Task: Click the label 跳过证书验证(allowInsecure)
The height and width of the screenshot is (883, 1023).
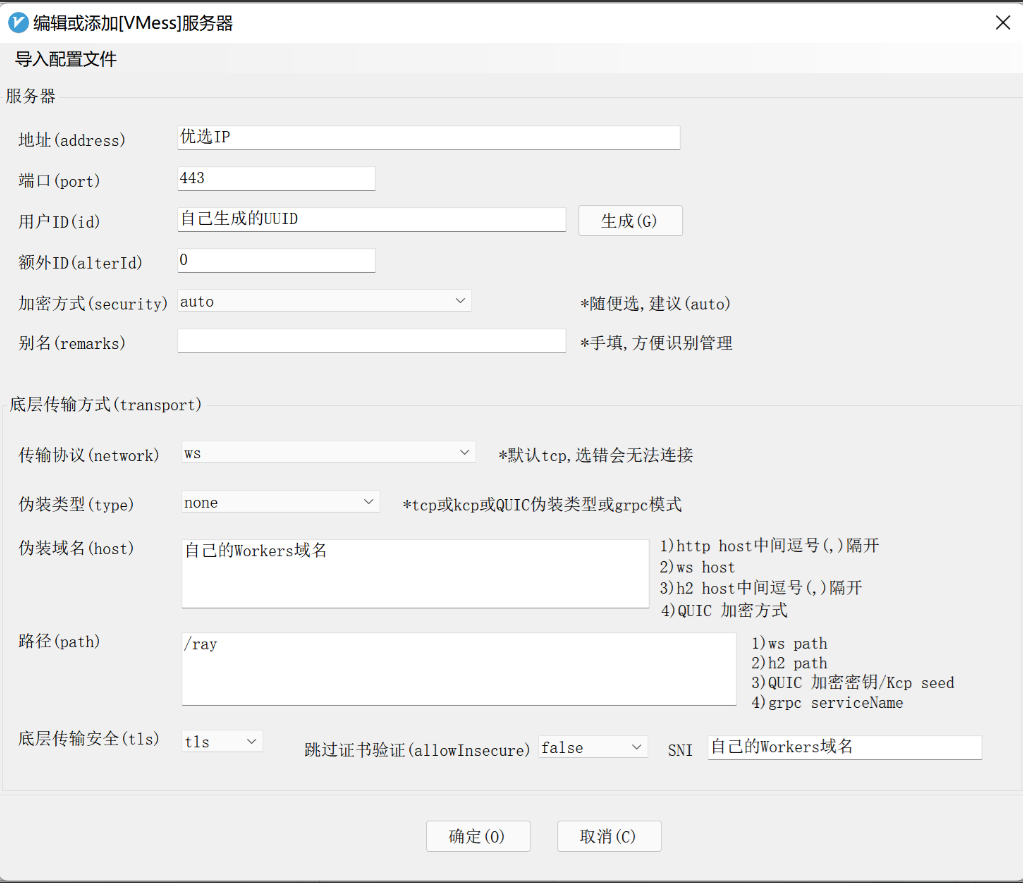Action: click(417, 751)
